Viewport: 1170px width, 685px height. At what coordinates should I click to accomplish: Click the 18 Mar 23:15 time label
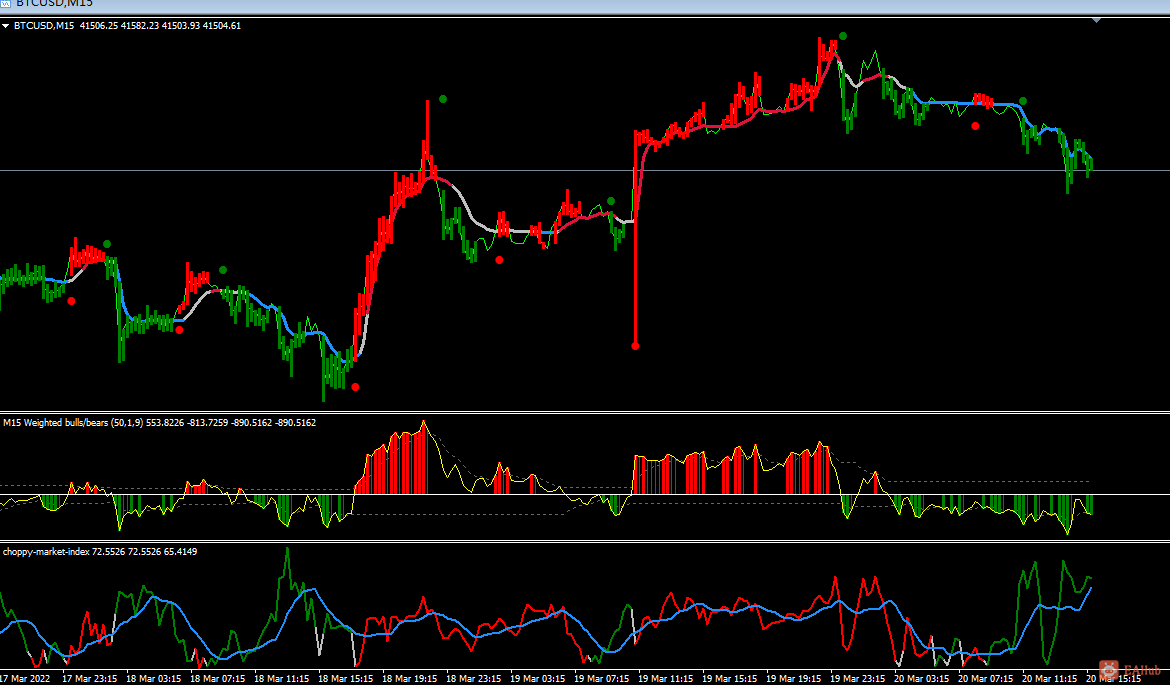[474, 678]
